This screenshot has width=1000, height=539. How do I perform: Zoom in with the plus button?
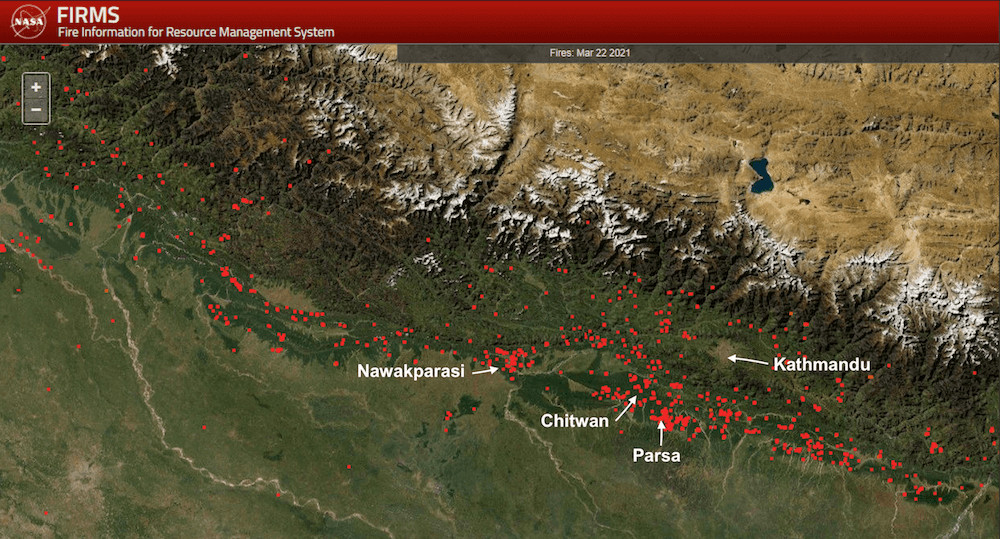click(x=36, y=87)
